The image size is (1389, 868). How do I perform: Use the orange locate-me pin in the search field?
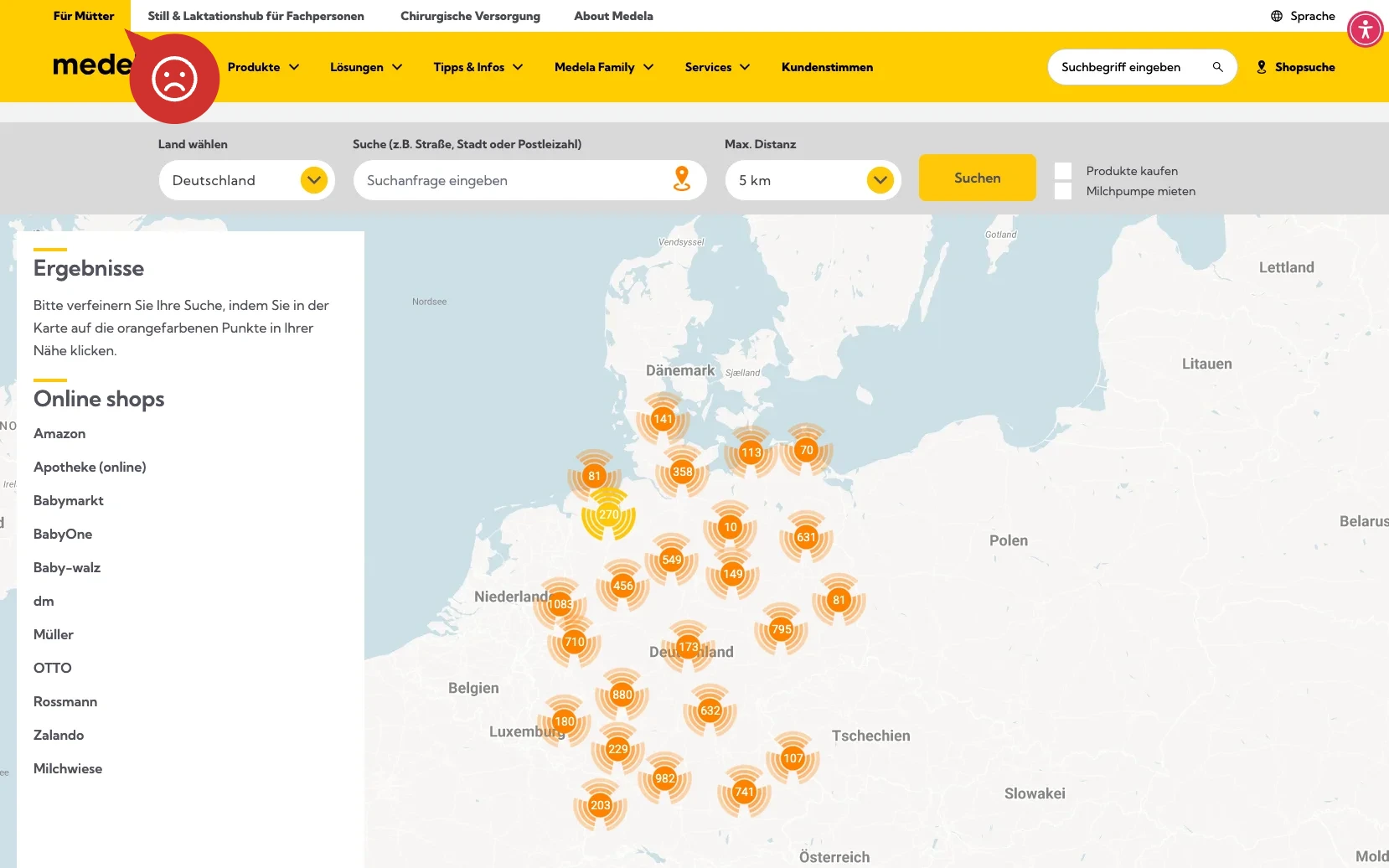point(682,179)
